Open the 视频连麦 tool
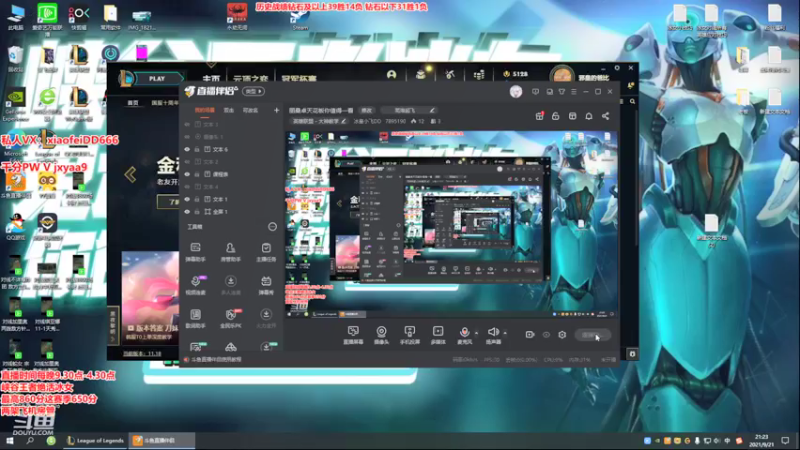 (x=195, y=285)
